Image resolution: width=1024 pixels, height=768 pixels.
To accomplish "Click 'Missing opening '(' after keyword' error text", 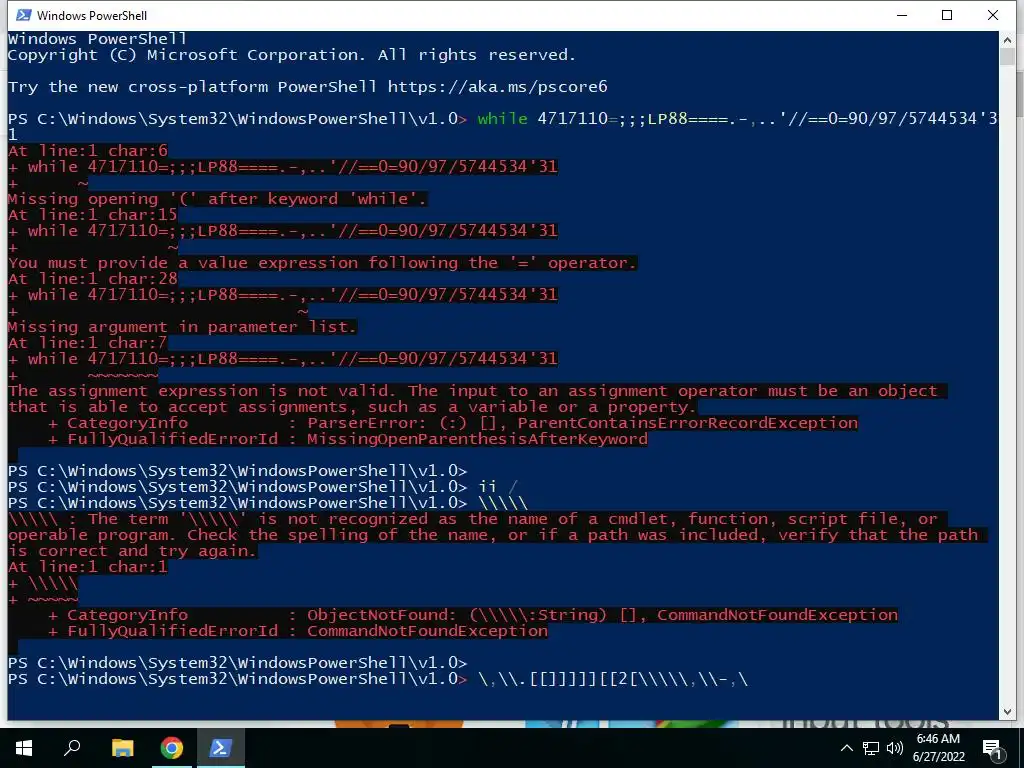I will pyautogui.click(x=216, y=199).
